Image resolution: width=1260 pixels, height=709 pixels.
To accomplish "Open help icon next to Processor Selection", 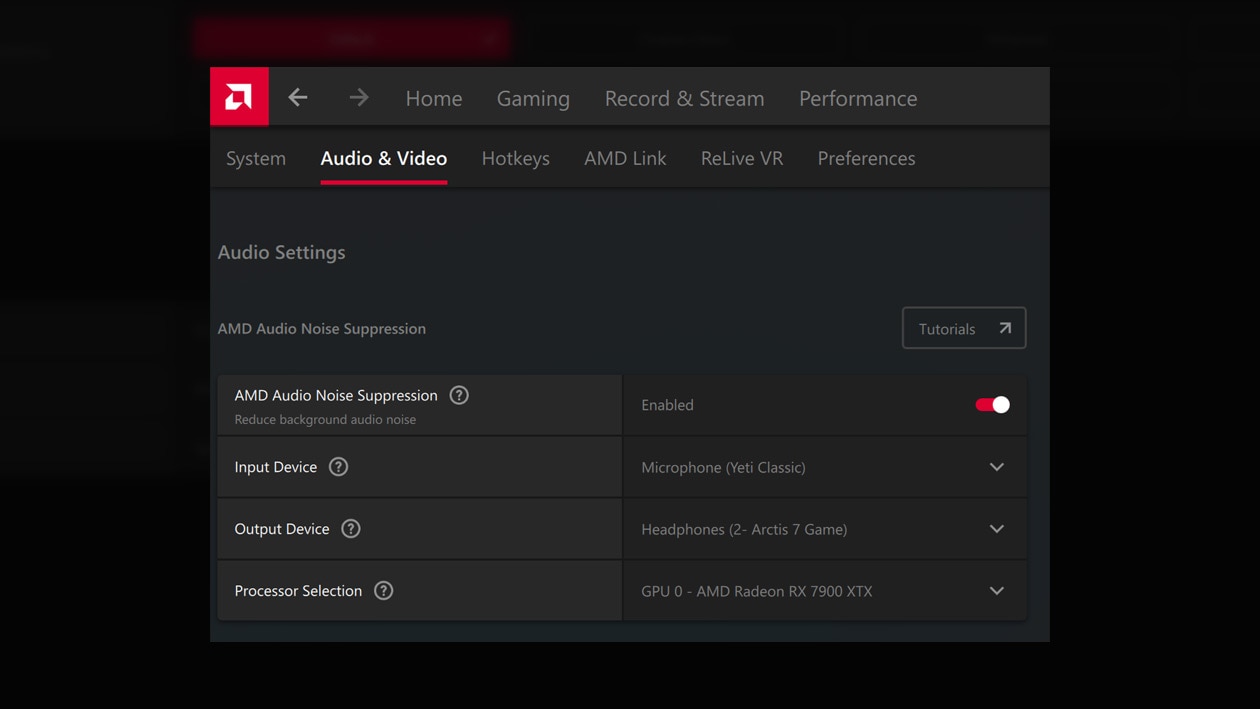I will (383, 591).
